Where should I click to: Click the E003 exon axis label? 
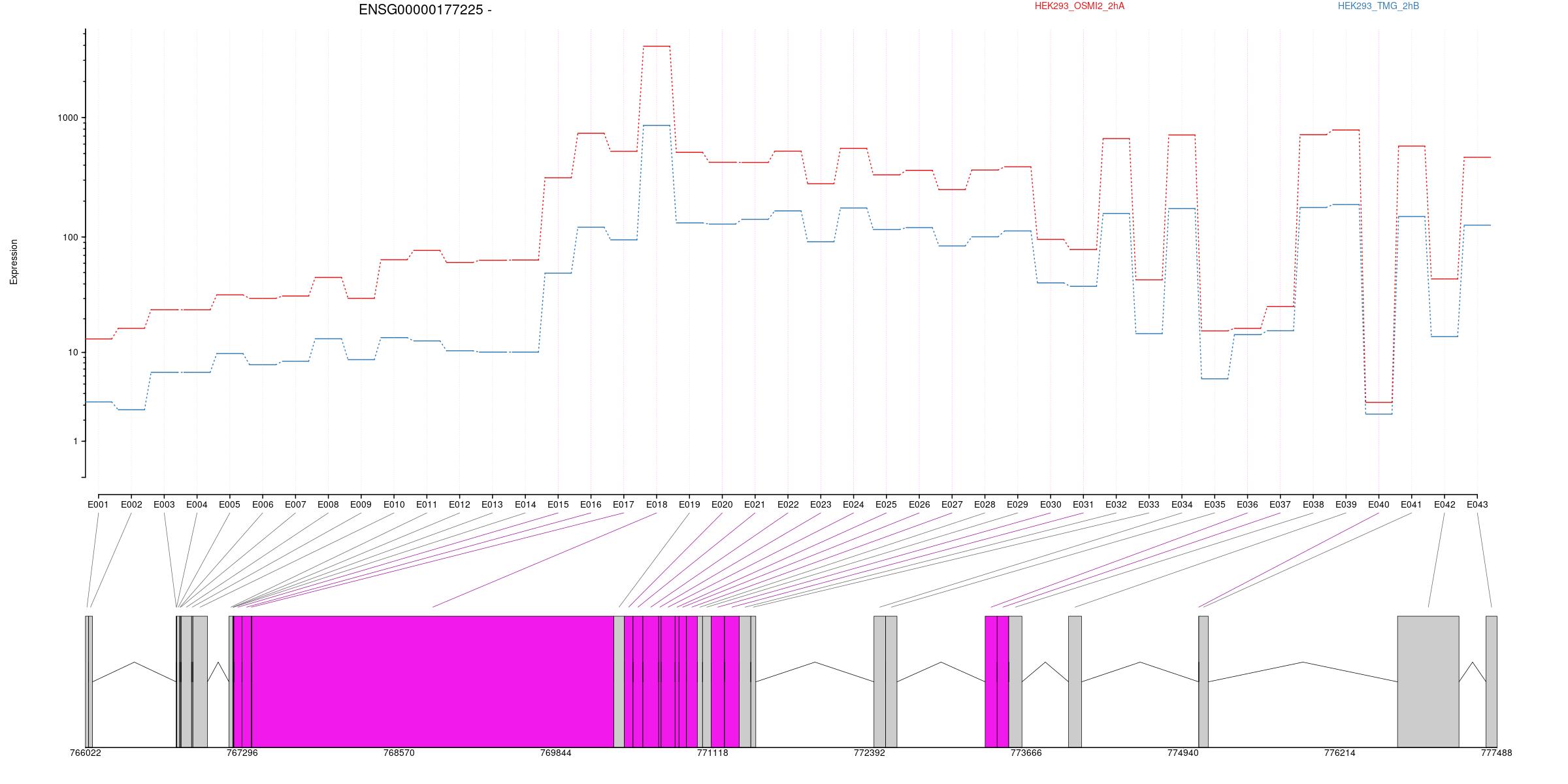point(164,504)
